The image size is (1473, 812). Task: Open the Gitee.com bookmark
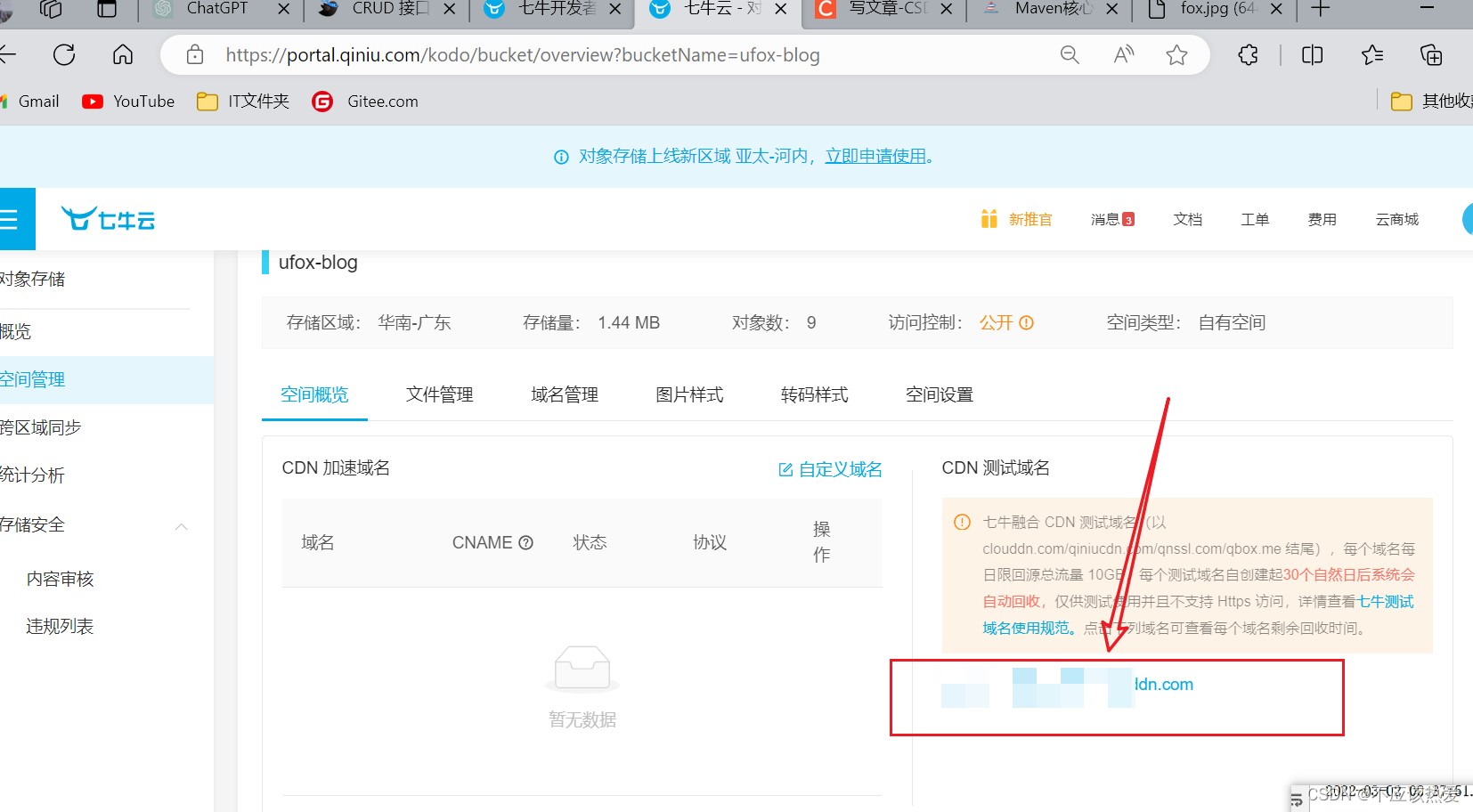[365, 101]
